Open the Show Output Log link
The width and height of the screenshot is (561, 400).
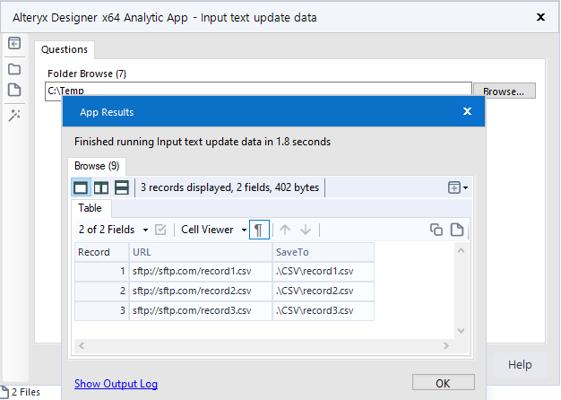(116, 384)
